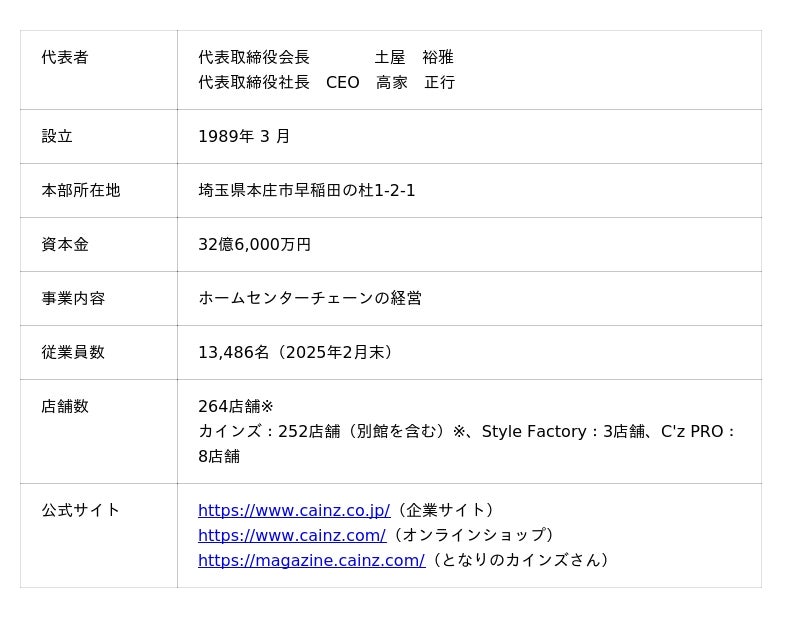Click the 1989年 3 月 founding date
The height and width of the screenshot is (618, 800).
pos(244,137)
